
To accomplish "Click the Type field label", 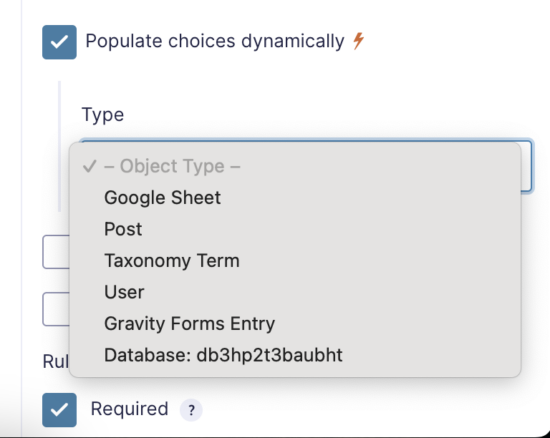I will (x=103, y=115).
